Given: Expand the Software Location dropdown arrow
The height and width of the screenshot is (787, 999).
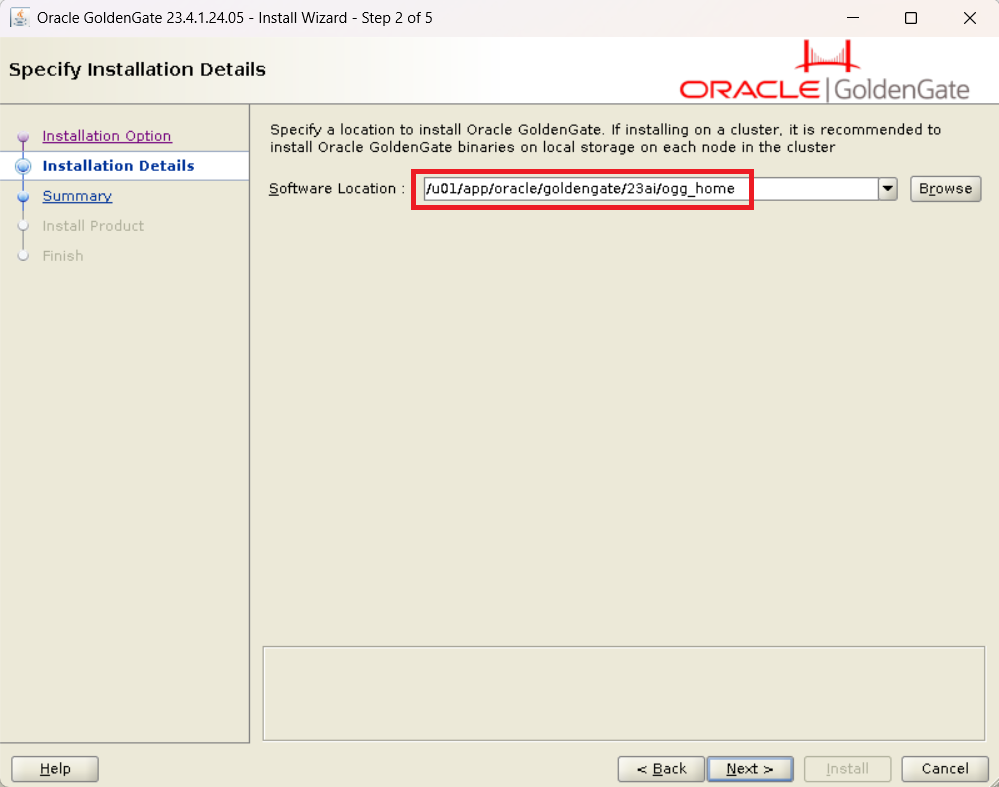Looking at the screenshot, I should 887,189.
